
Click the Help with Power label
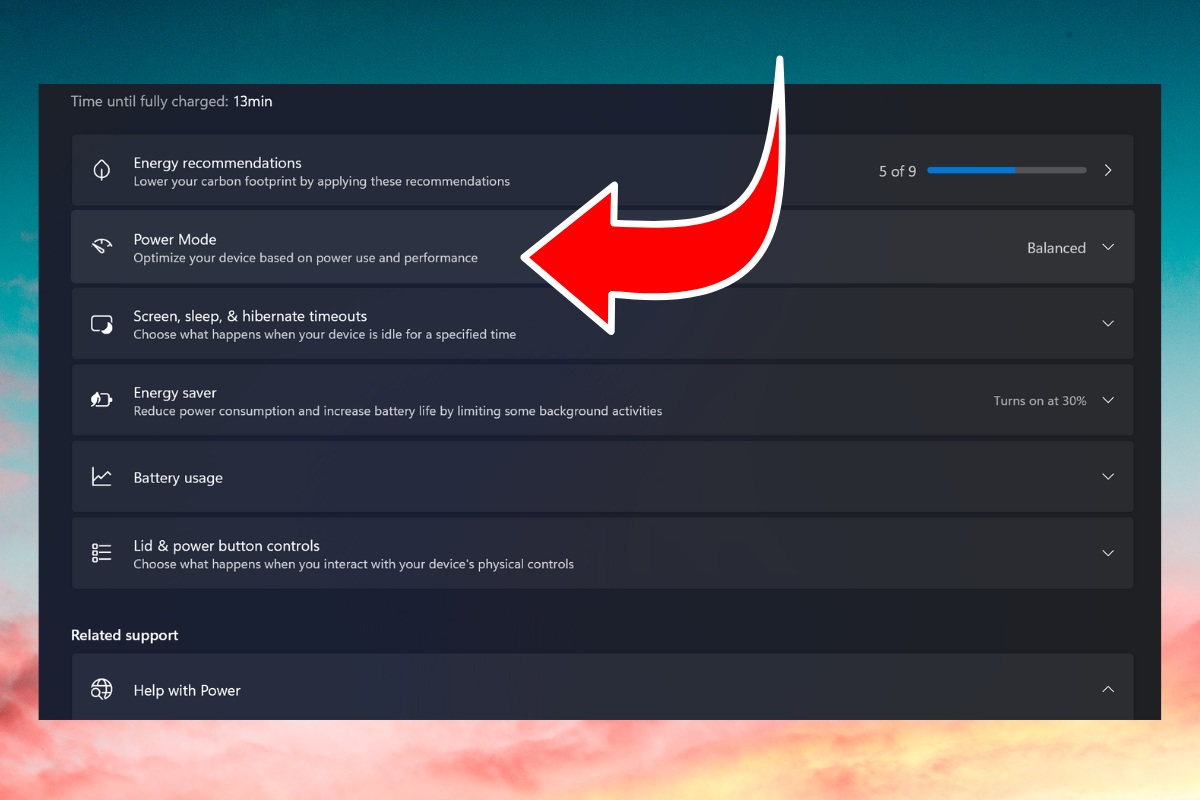(x=187, y=690)
